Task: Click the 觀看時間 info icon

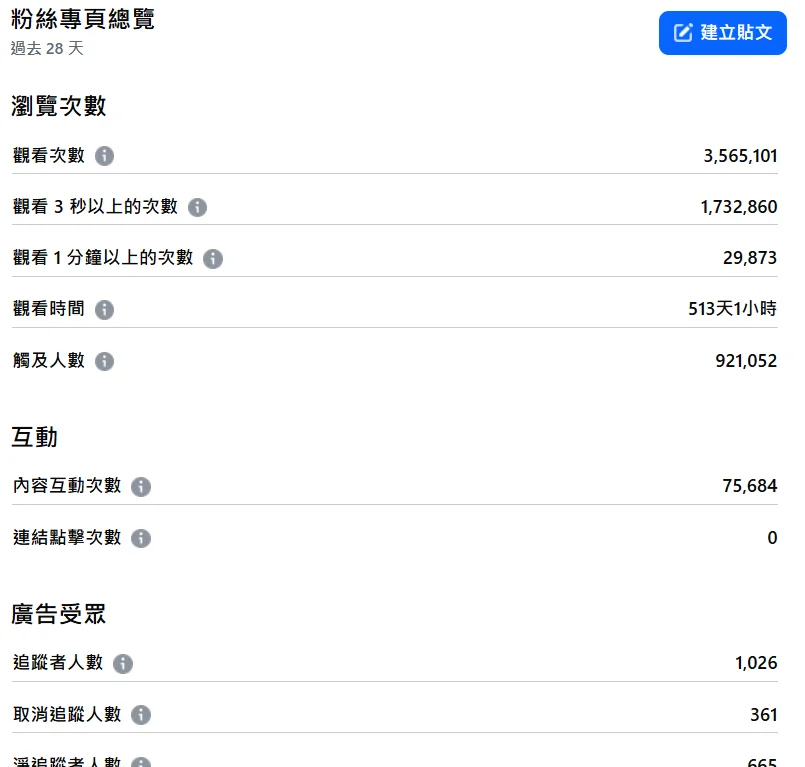Action: [104, 310]
